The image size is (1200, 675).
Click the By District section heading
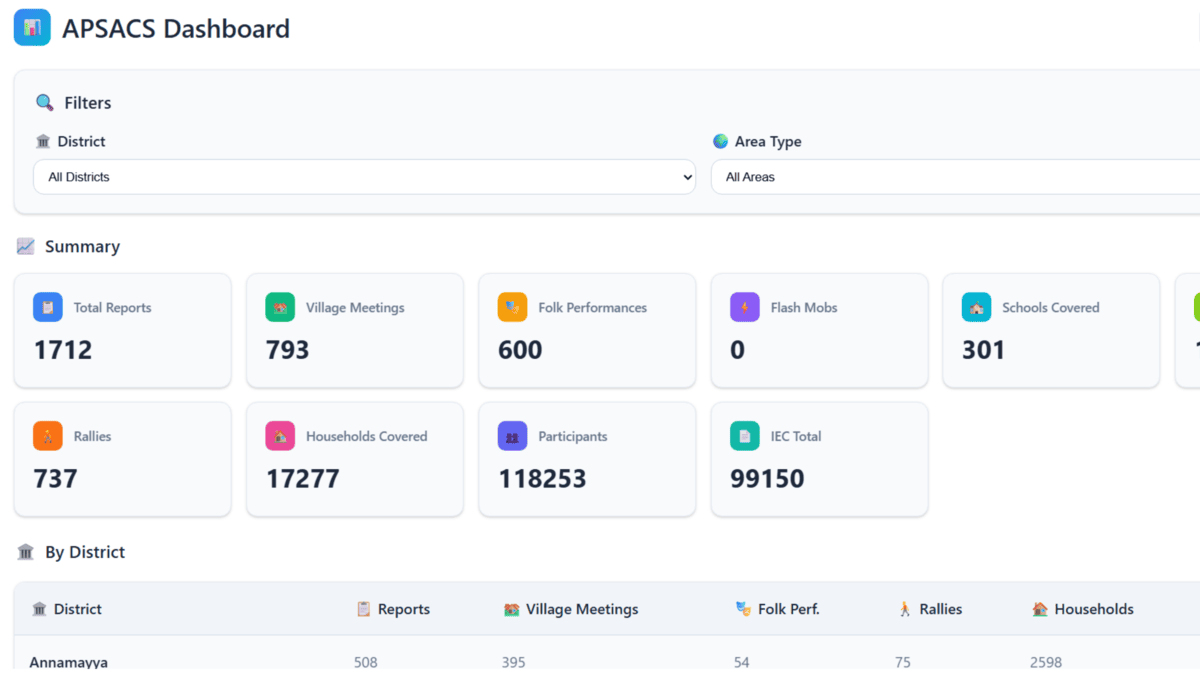70,551
